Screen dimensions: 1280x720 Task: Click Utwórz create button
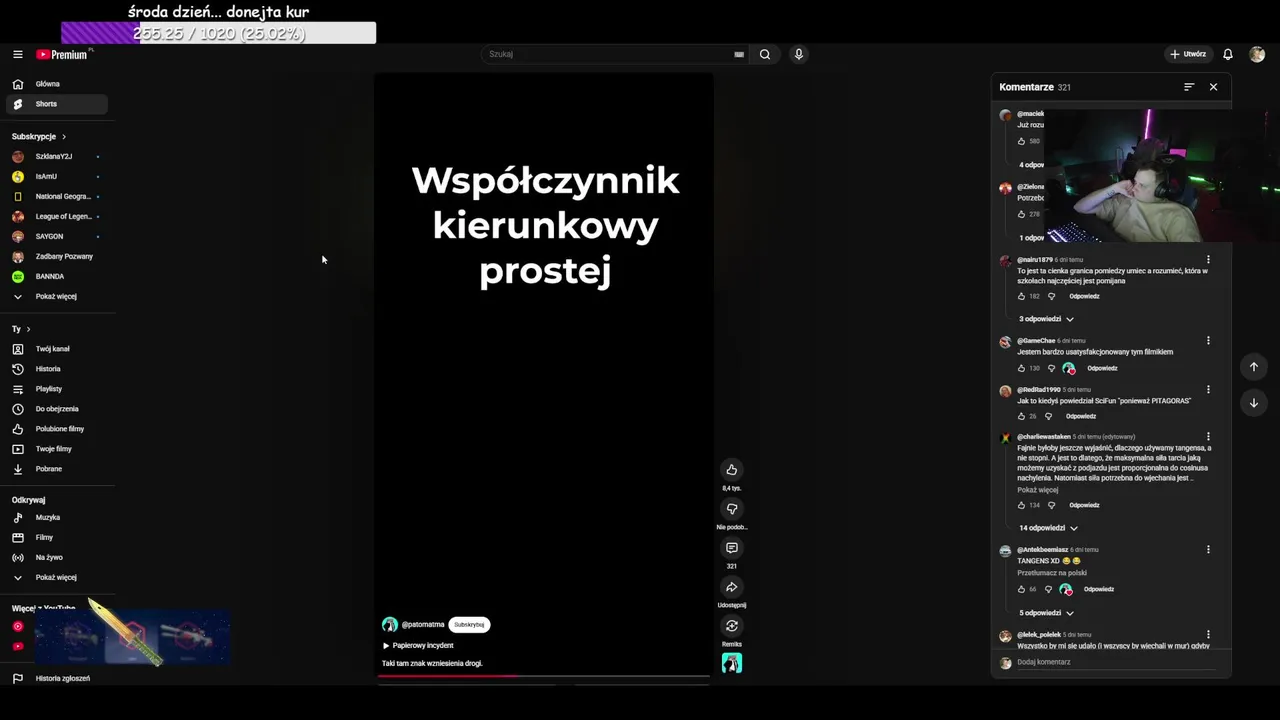pyautogui.click(x=1188, y=54)
